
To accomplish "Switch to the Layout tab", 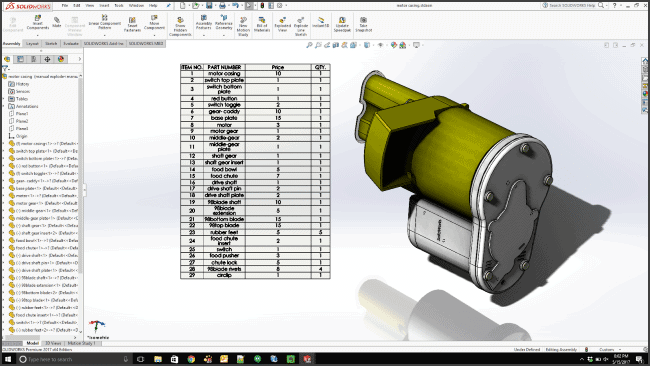I will 32,44.
